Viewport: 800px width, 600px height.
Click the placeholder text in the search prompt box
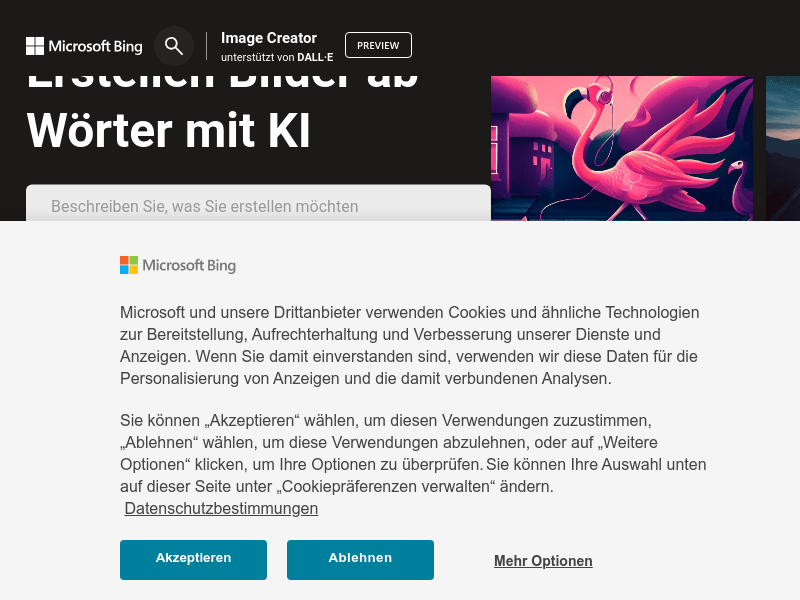point(204,206)
